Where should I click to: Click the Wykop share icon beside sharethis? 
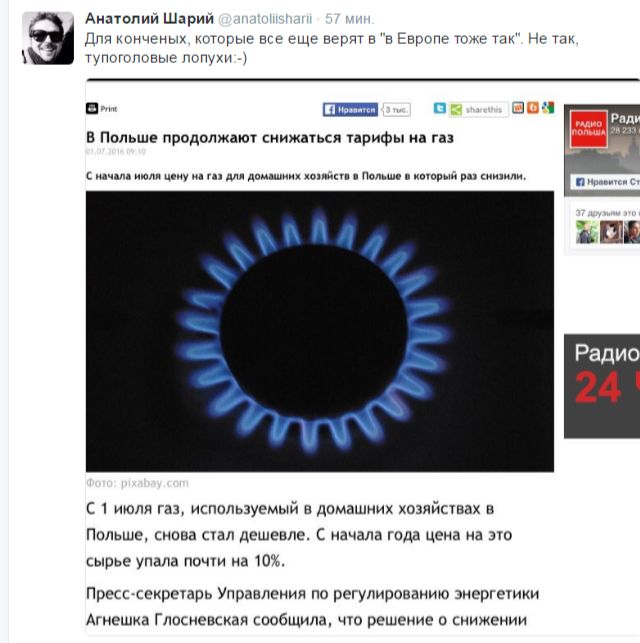518,108
